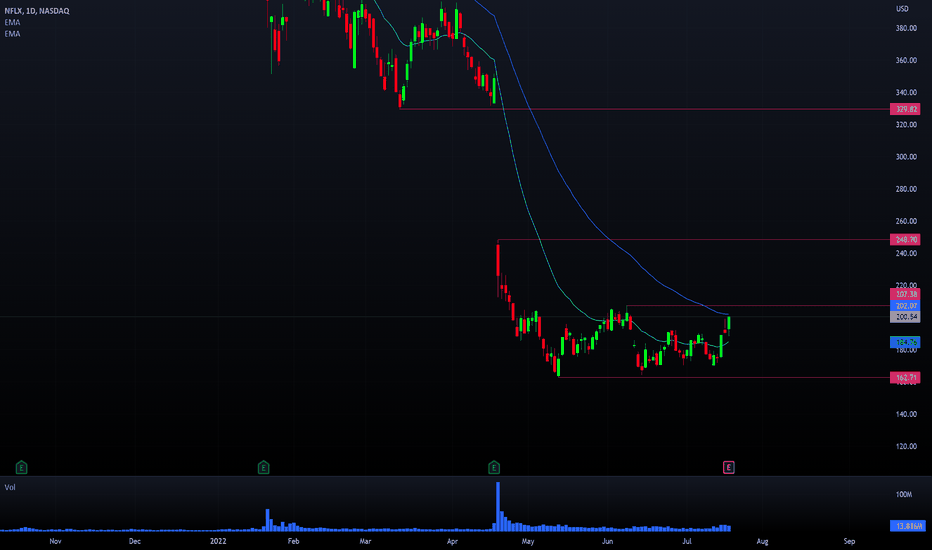Click the 329.82 price label

905,109
